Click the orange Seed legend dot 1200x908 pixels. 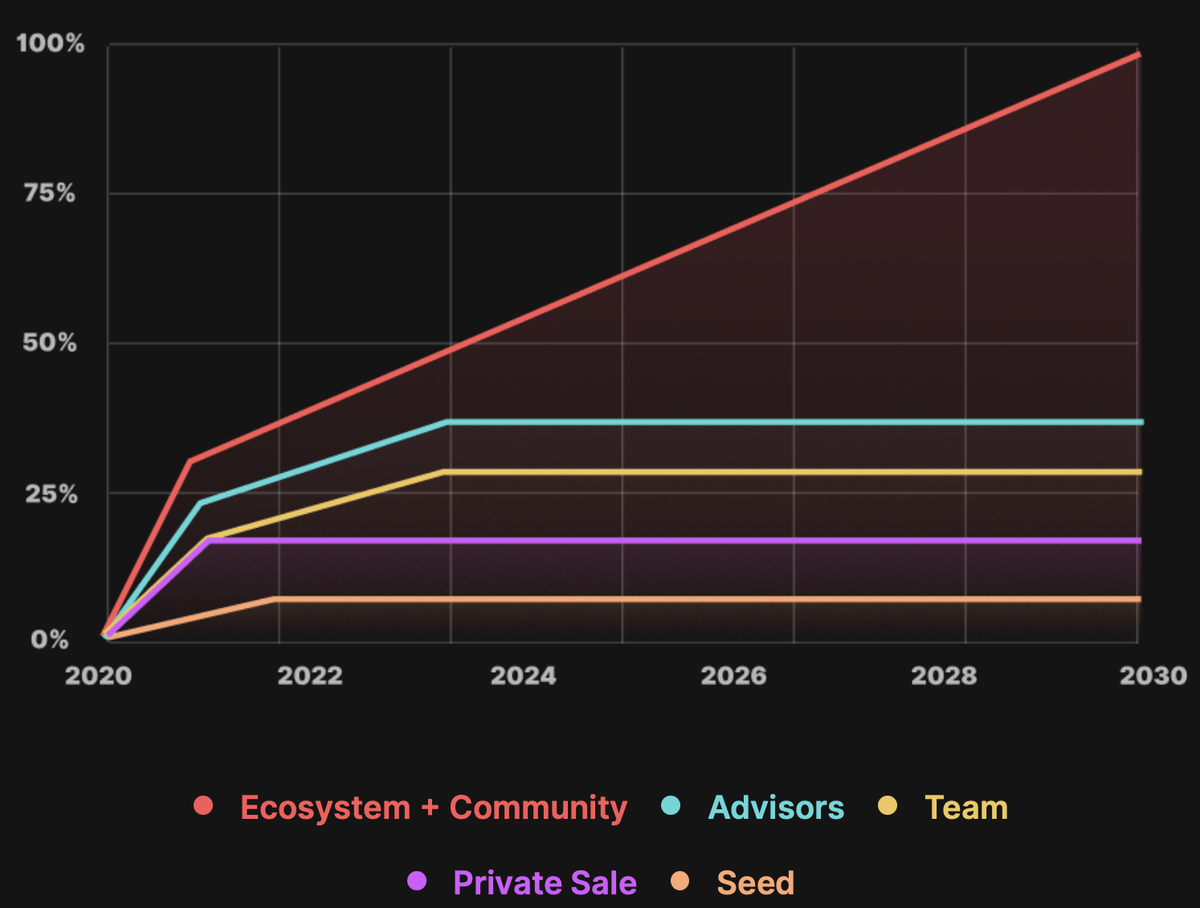coord(680,881)
